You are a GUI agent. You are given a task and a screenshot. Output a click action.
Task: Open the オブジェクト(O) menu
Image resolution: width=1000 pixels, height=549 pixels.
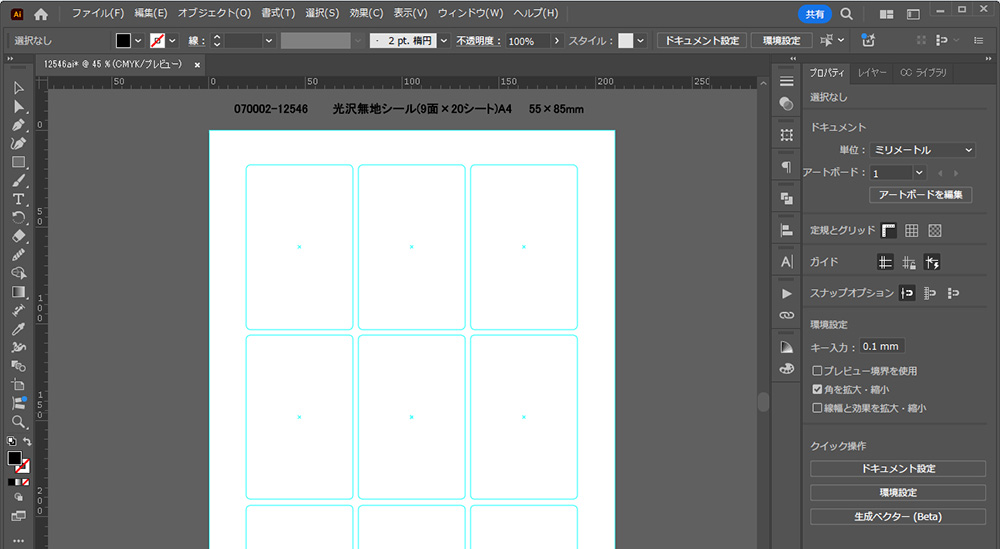point(214,14)
